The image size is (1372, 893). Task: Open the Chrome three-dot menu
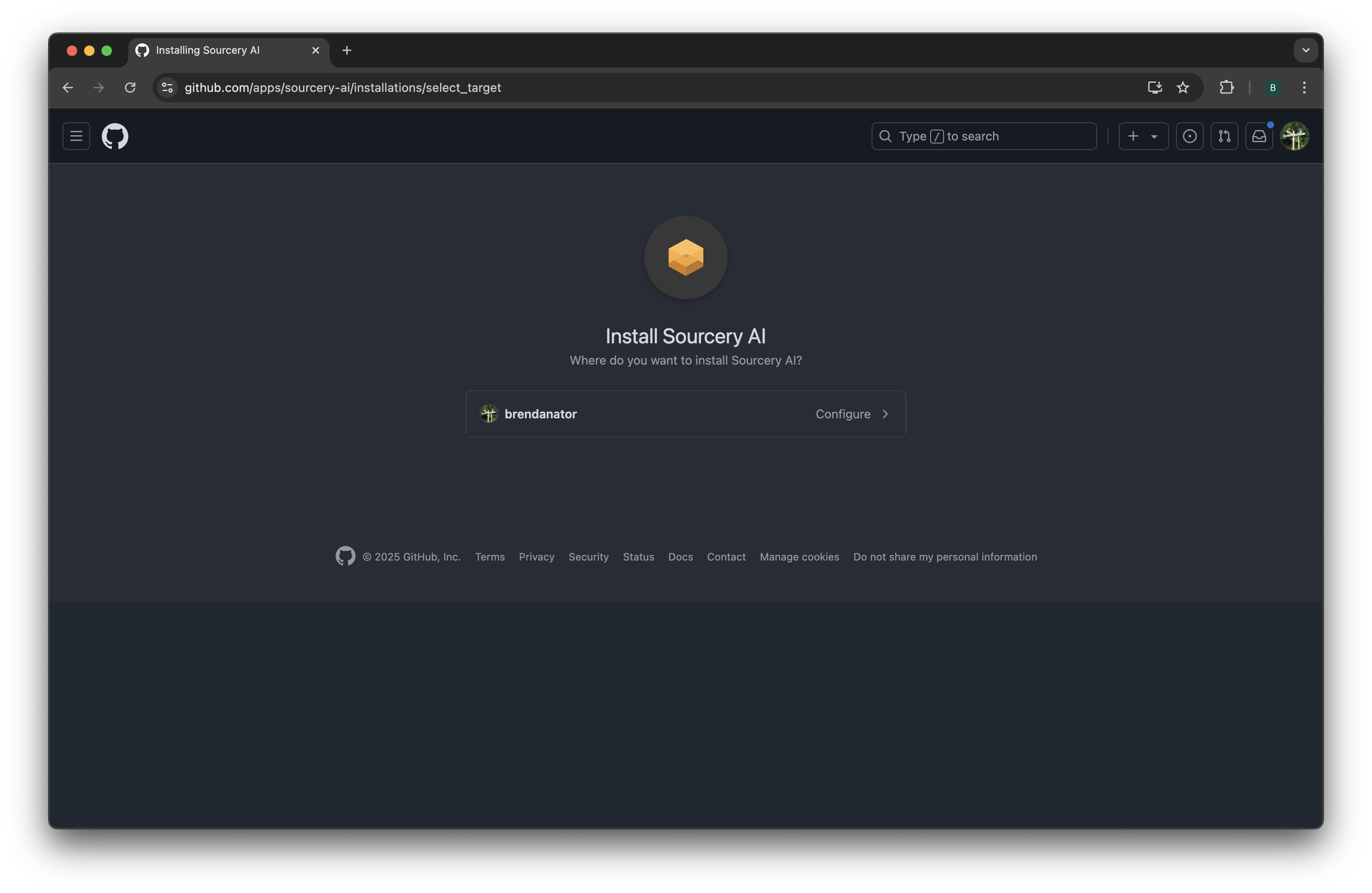pyautogui.click(x=1304, y=88)
